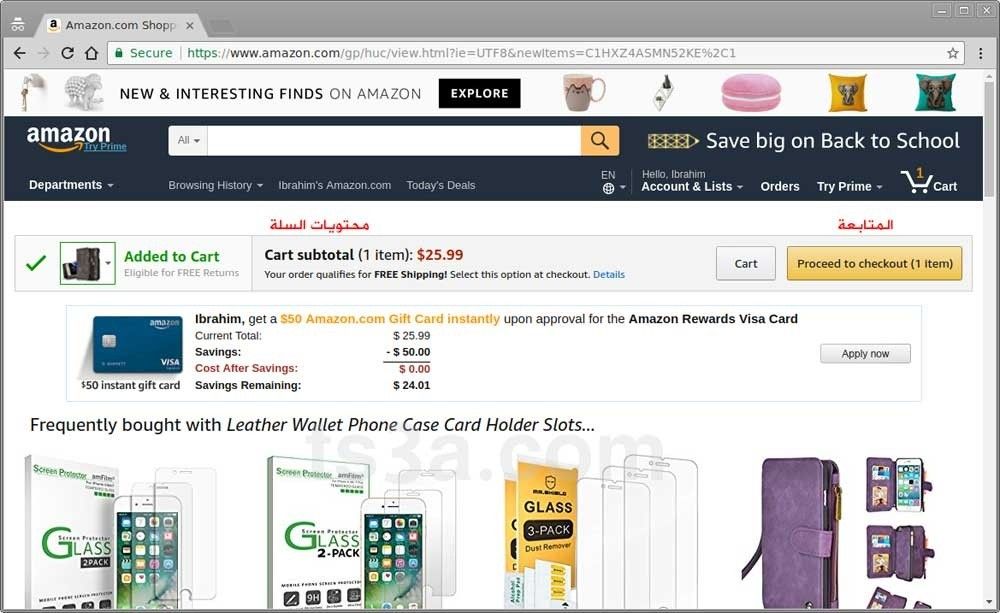Open Browsing History menu

[216, 185]
